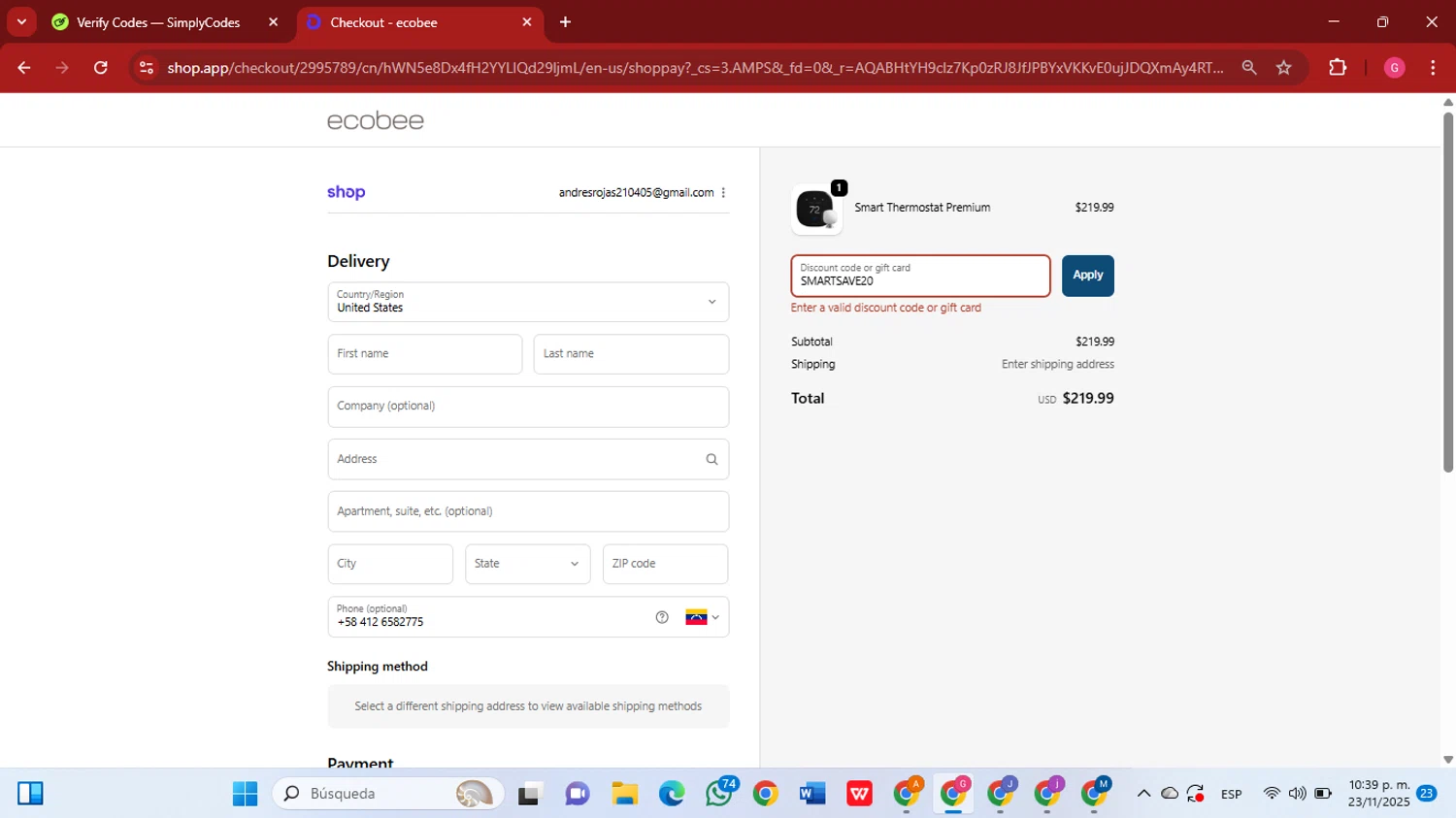1456x818 pixels.
Task: Open the browser extensions puzzle icon
Action: [x=1338, y=68]
